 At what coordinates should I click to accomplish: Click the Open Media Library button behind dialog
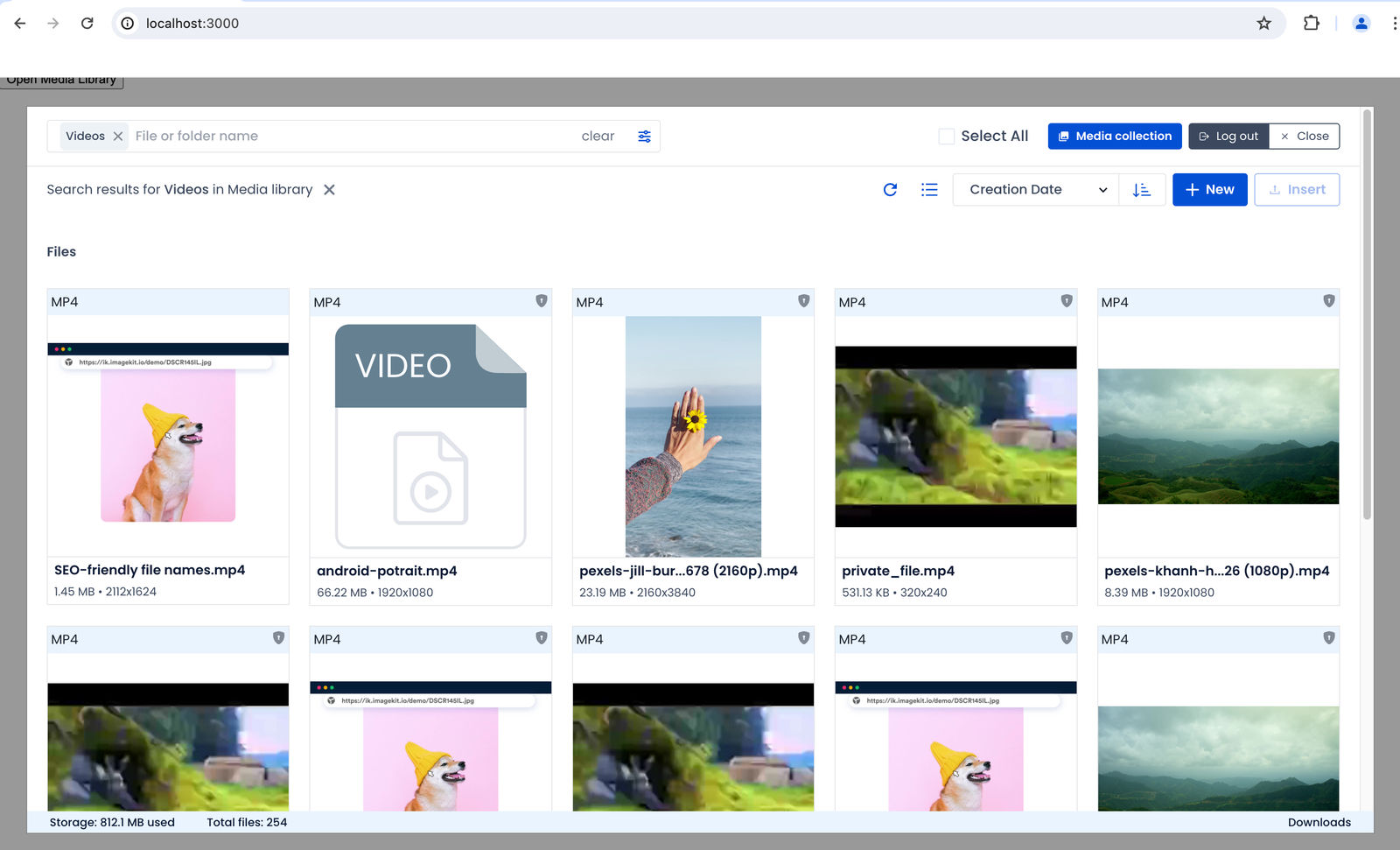[x=61, y=81]
